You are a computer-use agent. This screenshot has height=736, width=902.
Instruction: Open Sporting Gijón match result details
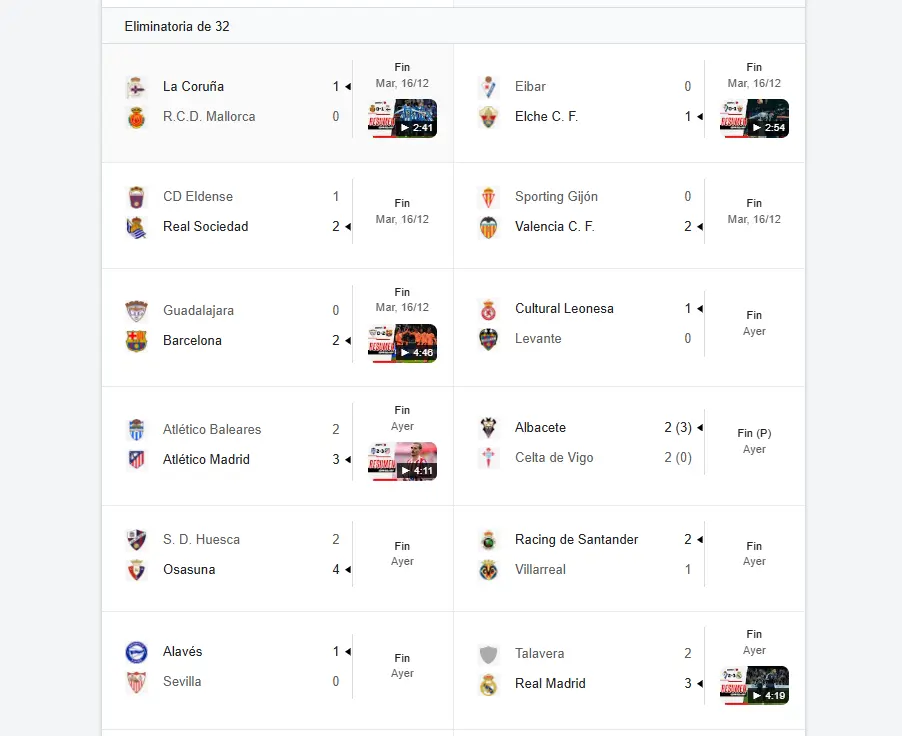point(556,197)
